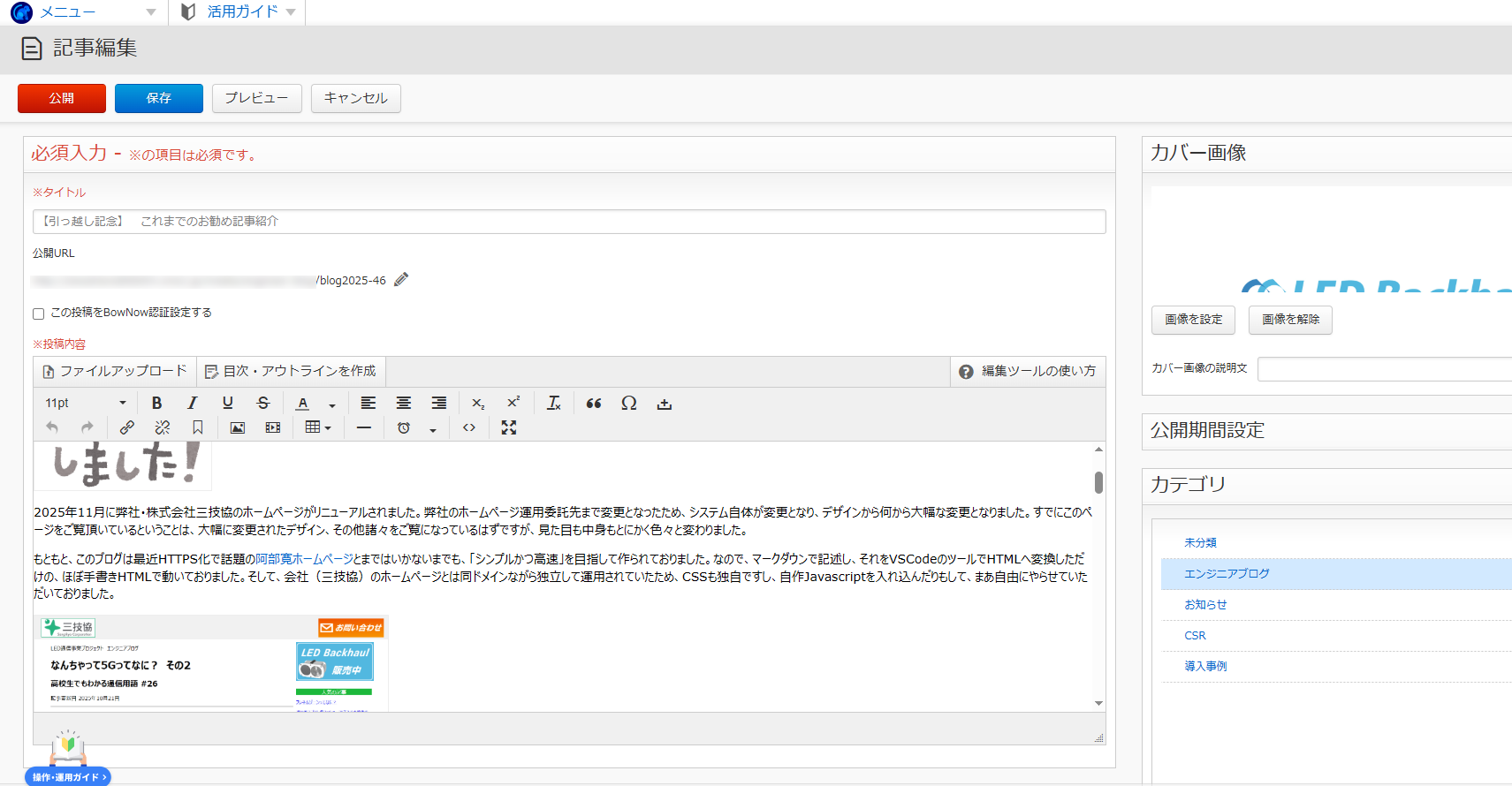Insert a link with chain icon

click(127, 427)
